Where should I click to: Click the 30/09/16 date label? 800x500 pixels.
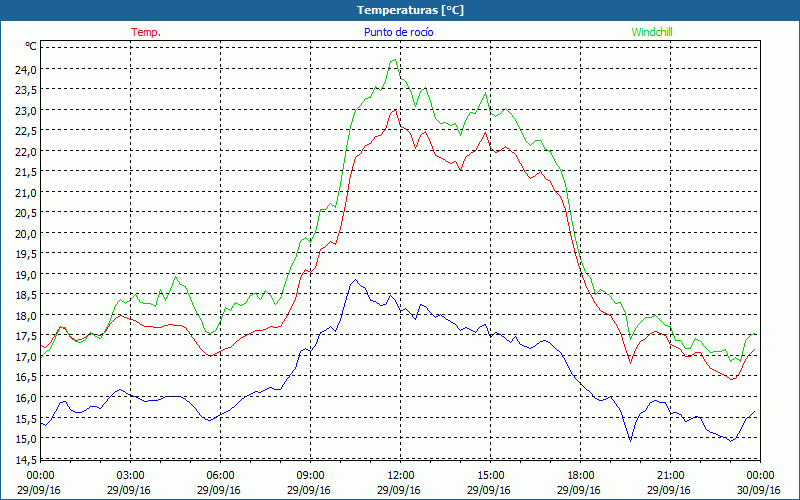[760, 490]
